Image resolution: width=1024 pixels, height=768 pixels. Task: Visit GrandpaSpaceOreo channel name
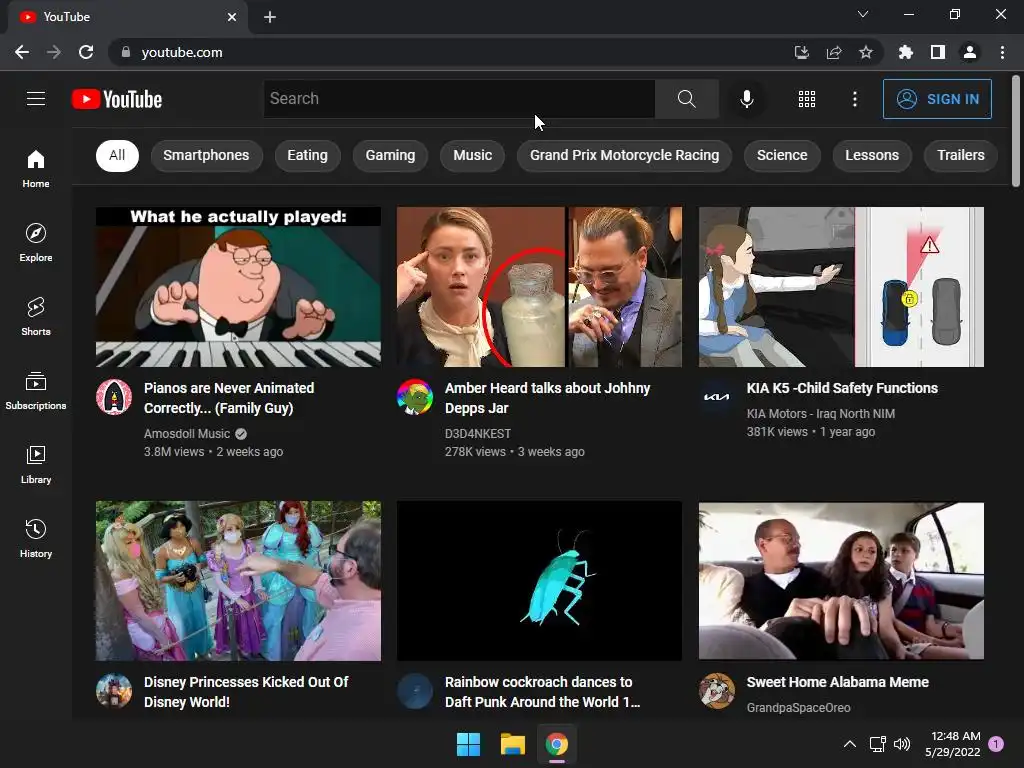click(799, 707)
